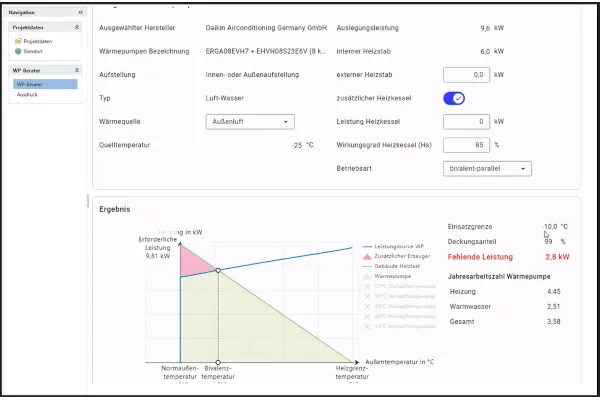Click the Quelltemperatur -25 °C value
The width and height of the screenshot is (600, 400).
point(302,145)
